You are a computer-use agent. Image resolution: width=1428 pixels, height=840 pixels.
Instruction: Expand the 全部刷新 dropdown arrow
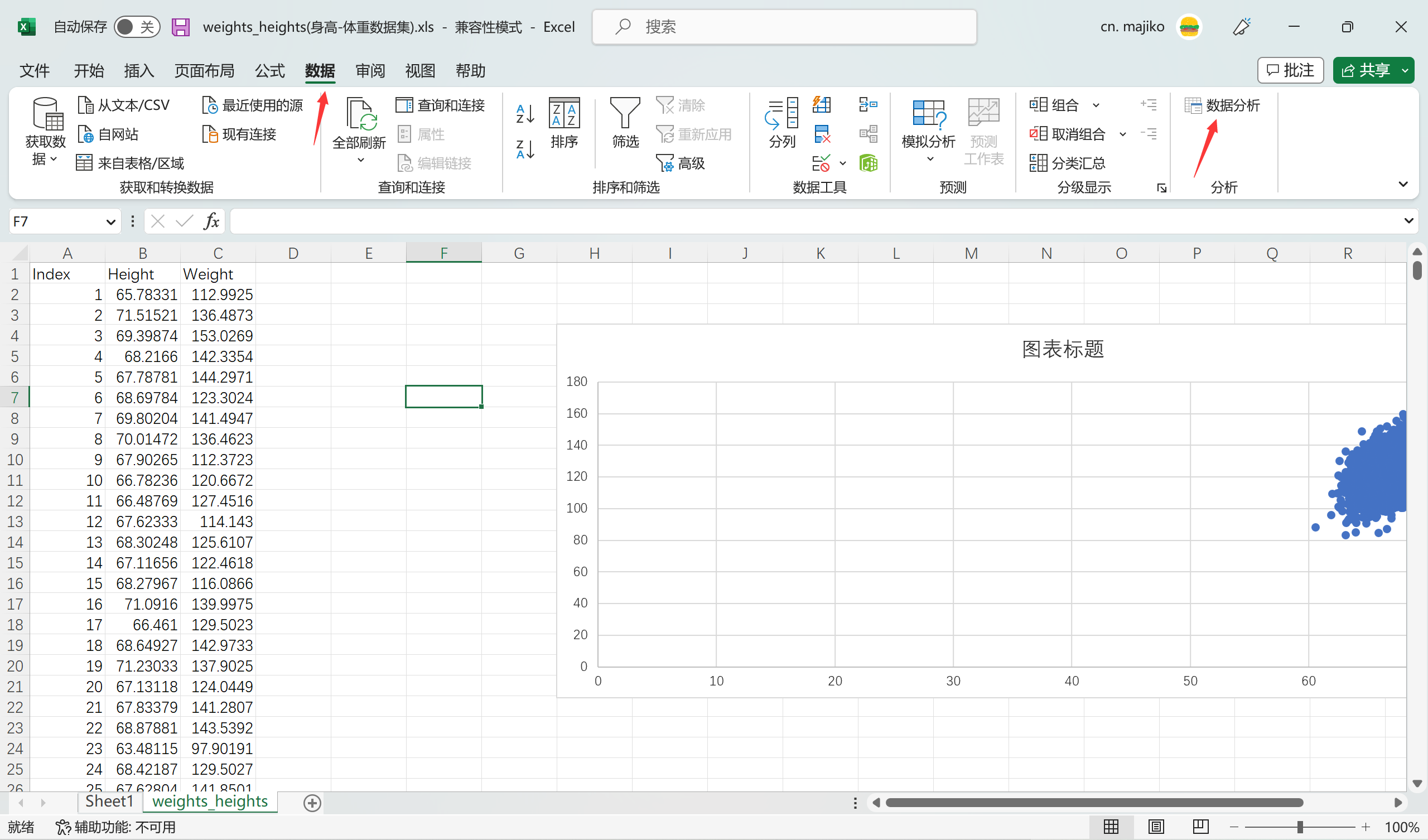[x=361, y=161]
